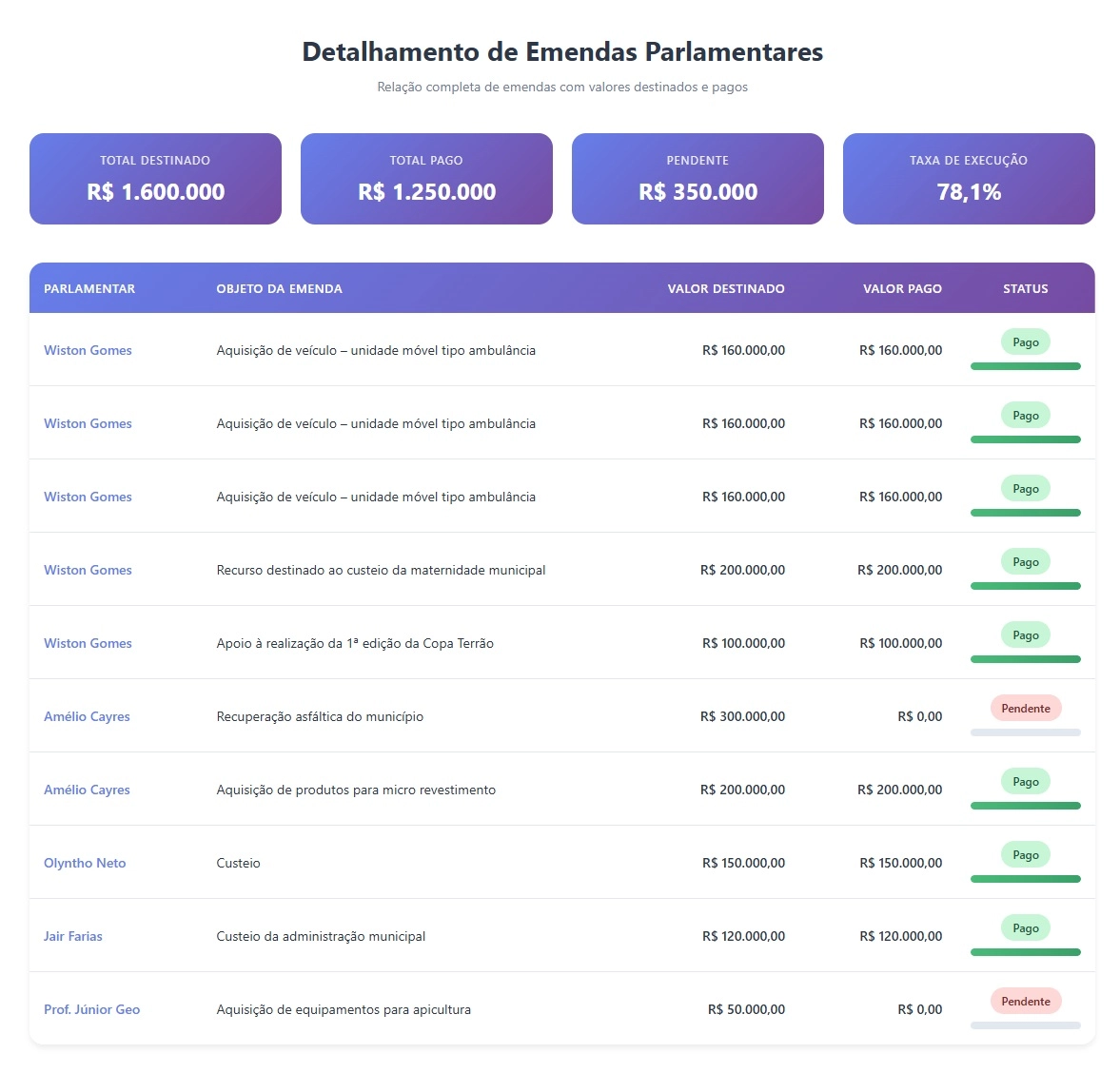The height and width of the screenshot is (1073, 1120).
Task: Click the empty progress bar for apicultura row
Action: point(1026,1025)
